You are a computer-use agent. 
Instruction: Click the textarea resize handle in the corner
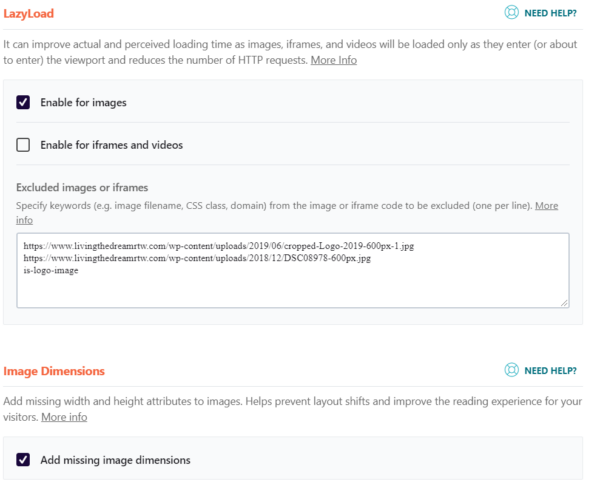(564, 303)
